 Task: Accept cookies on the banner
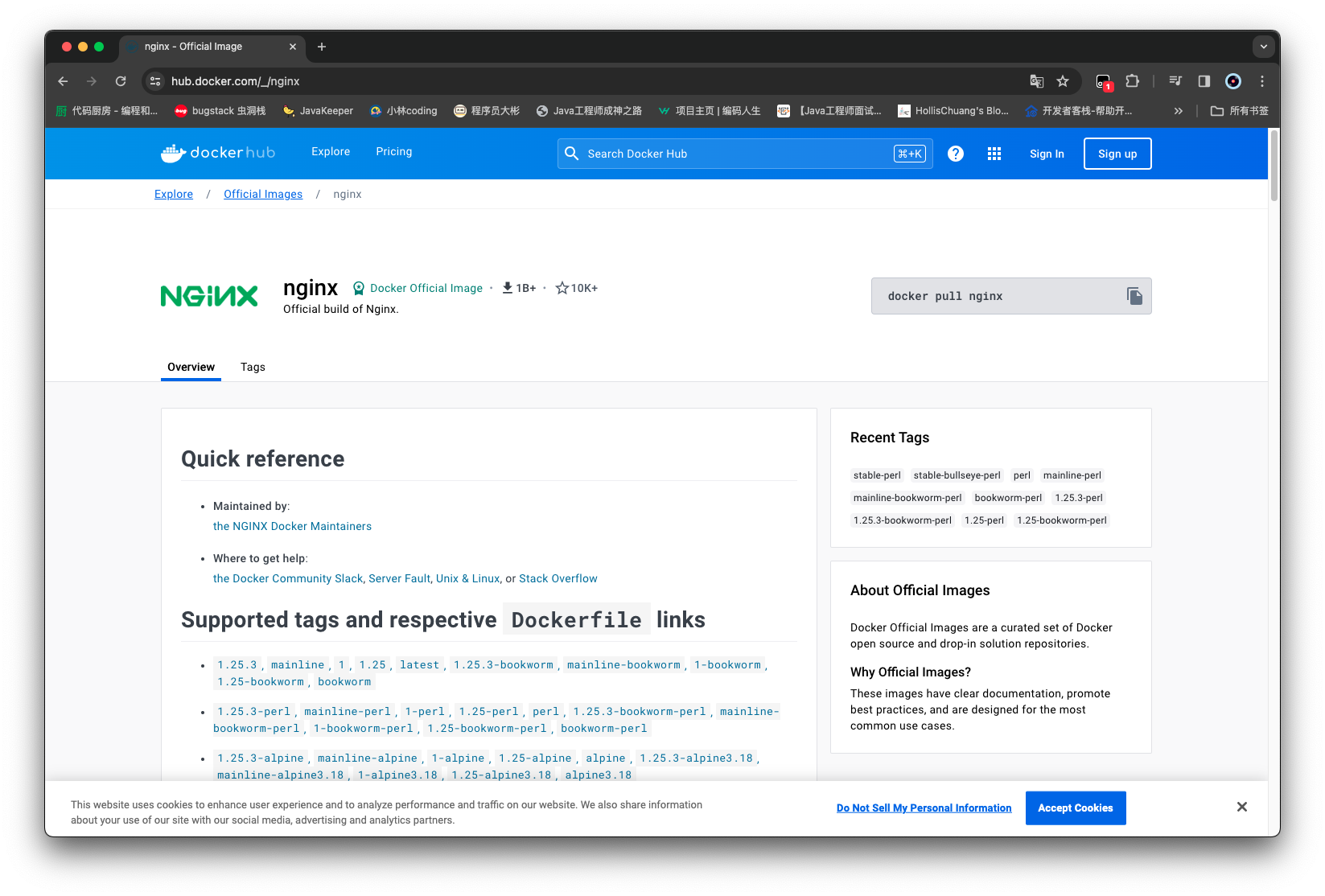pyautogui.click(x=1076, y=808)
